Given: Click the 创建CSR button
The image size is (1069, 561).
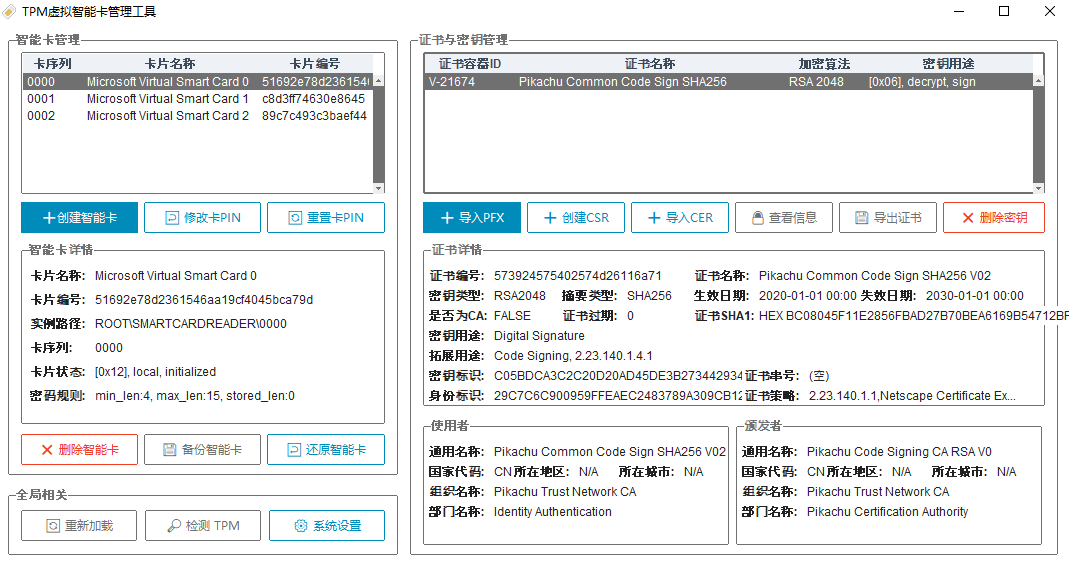Looking at the screenshot, I should (575, 217).
